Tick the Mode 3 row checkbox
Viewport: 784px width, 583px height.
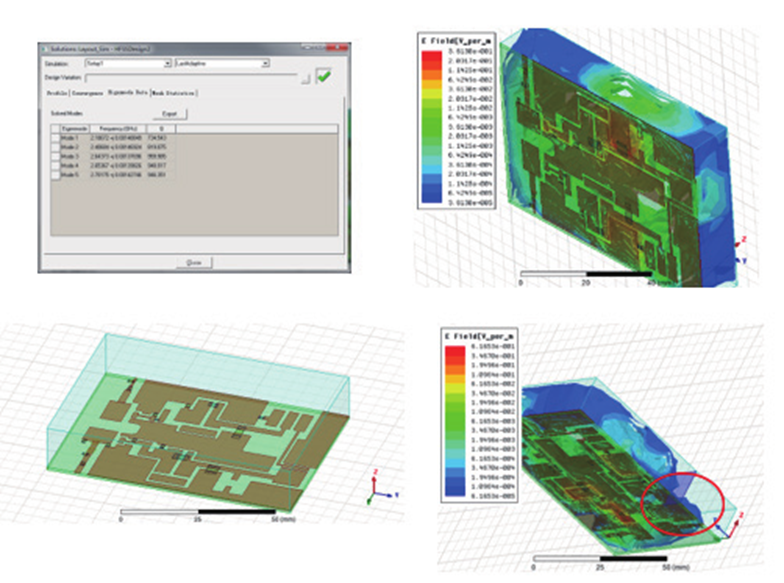(x=55, y=156)
